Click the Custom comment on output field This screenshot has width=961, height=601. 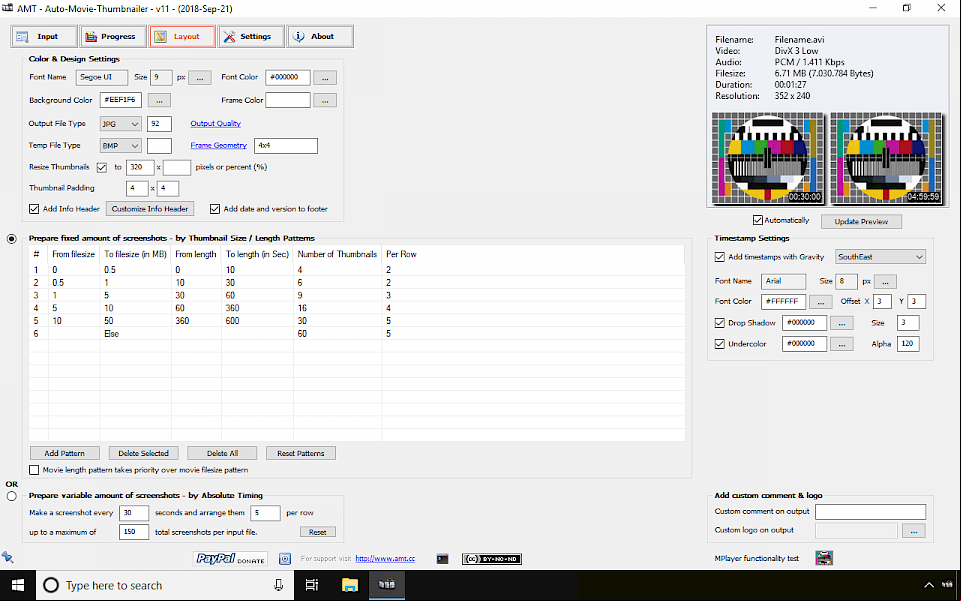(x=870, y=512)
